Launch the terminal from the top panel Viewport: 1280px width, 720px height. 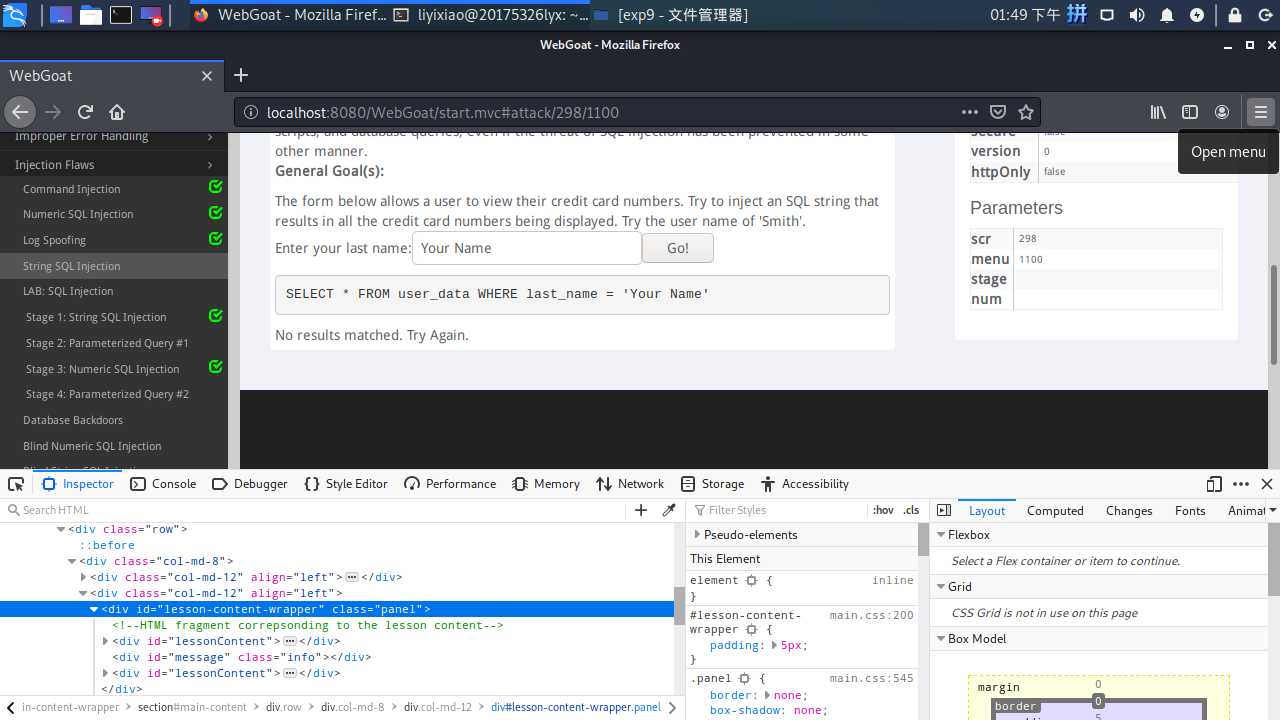click(121, 15)
